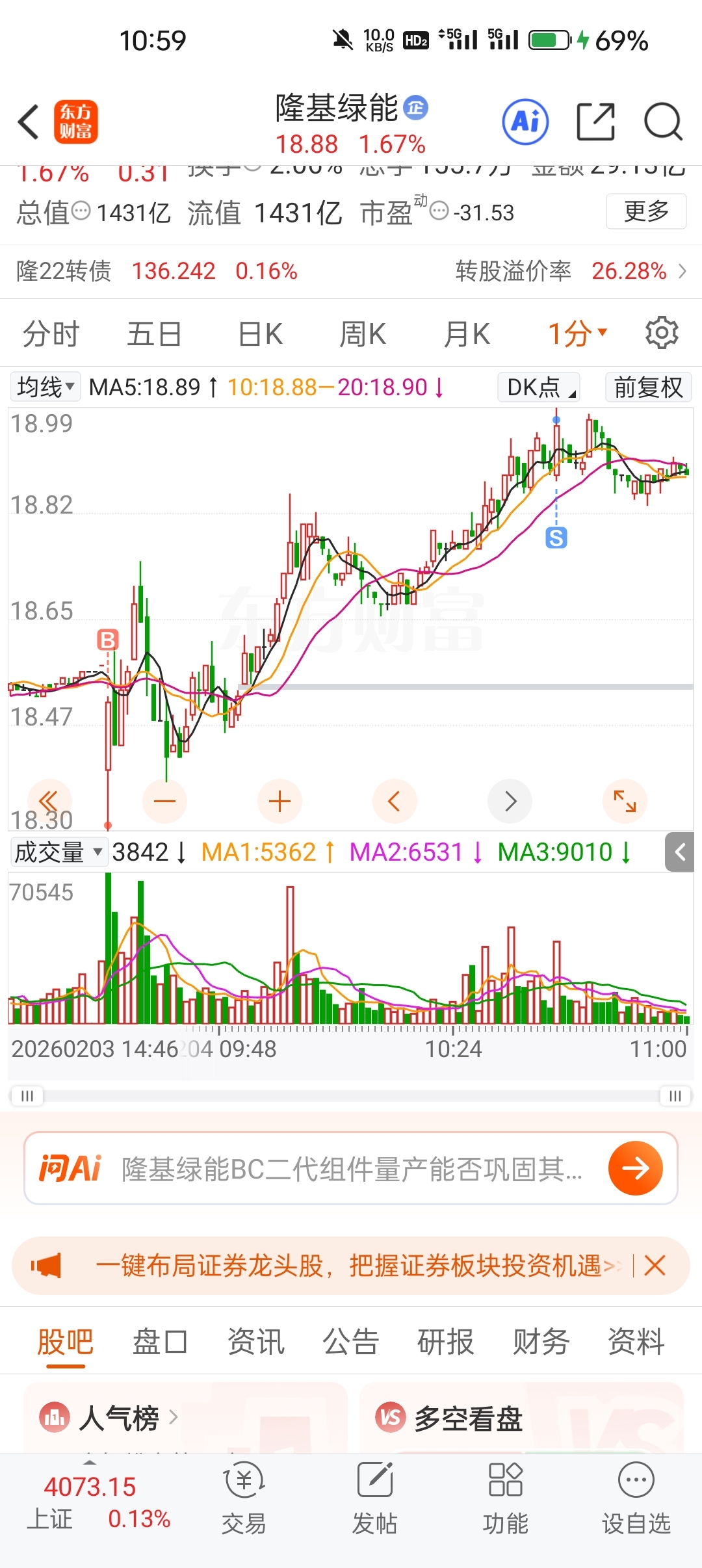Switch to 五日 chart tab

(x=154, y=333)
